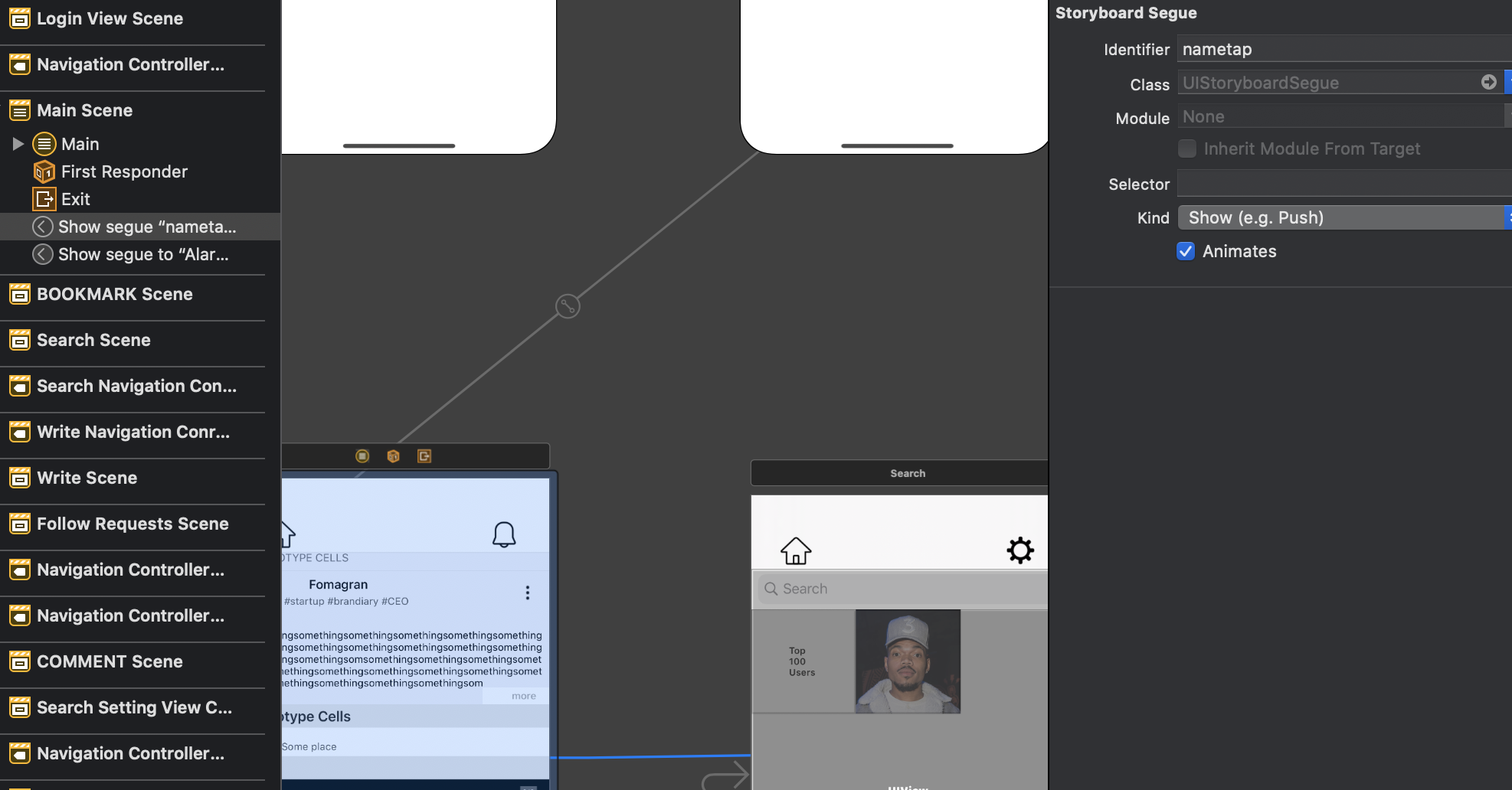Click the "#startup #brandiary #CEO" hashtags text

pos(346,601)
